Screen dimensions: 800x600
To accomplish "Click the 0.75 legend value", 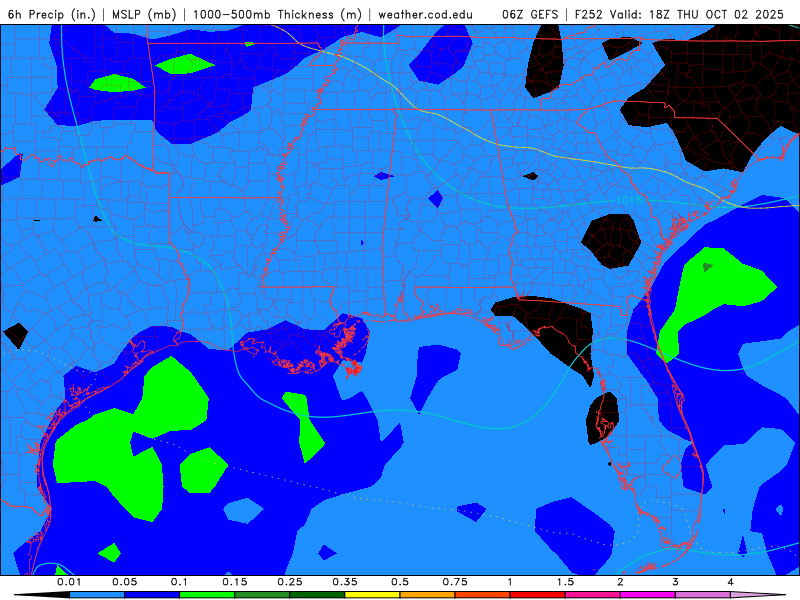I will pos(455,582).
